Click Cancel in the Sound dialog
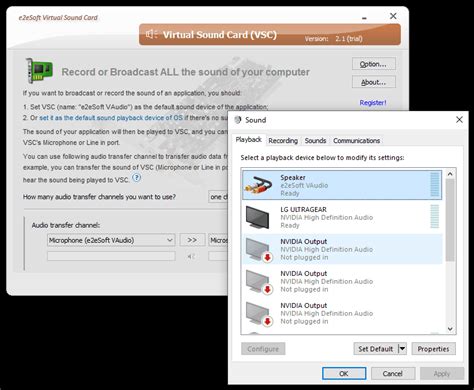Image resolution: width=474 pixels, height=390 pixels. pyautogui.click(x=393, y=373)
